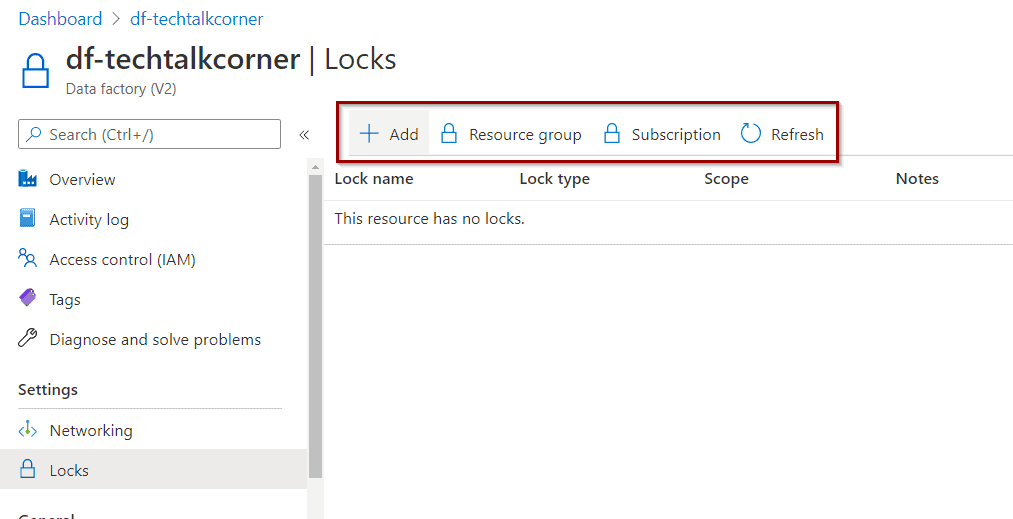Select Networking under Settings
The height and width of the screenshot is (519, 1013).
click(x=91, y=430)
